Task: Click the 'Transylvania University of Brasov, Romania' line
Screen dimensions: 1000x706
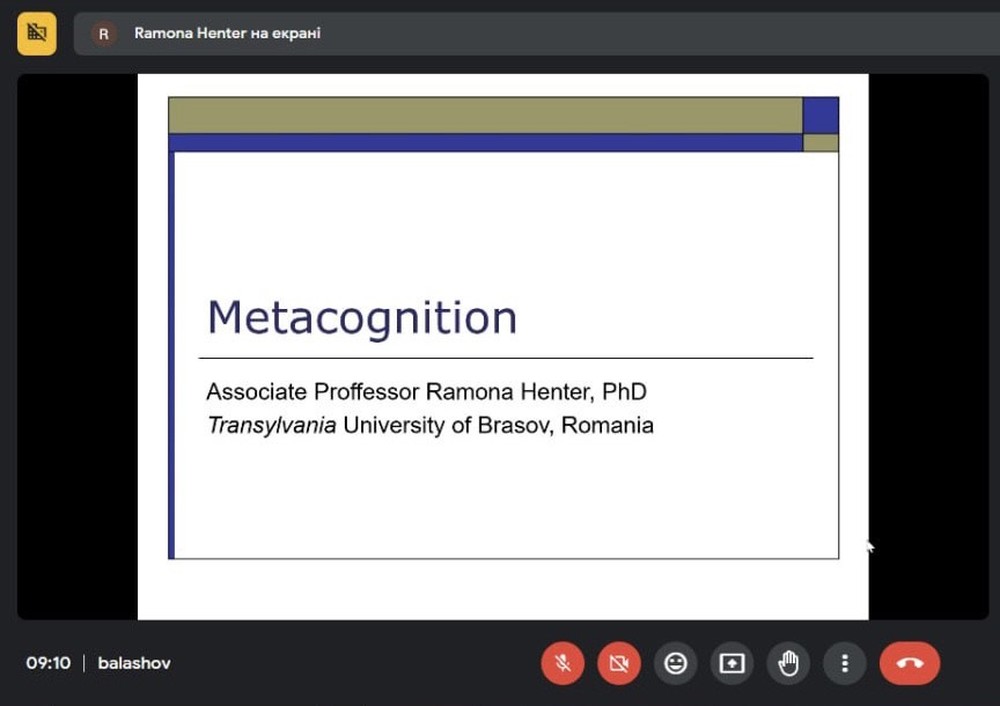Action: 430,425
